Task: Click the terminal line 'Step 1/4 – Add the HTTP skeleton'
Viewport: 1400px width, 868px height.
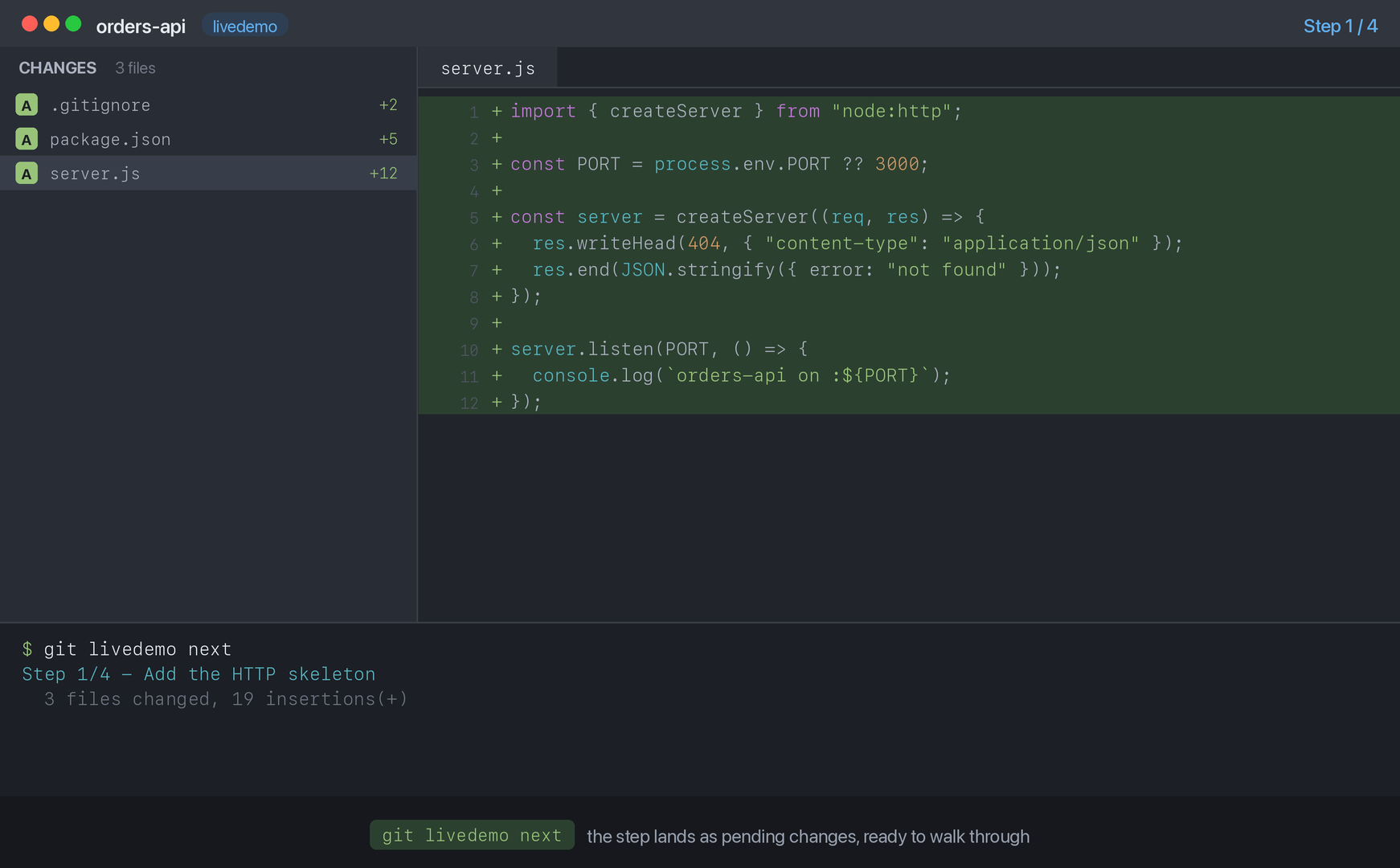Action: 199,674
